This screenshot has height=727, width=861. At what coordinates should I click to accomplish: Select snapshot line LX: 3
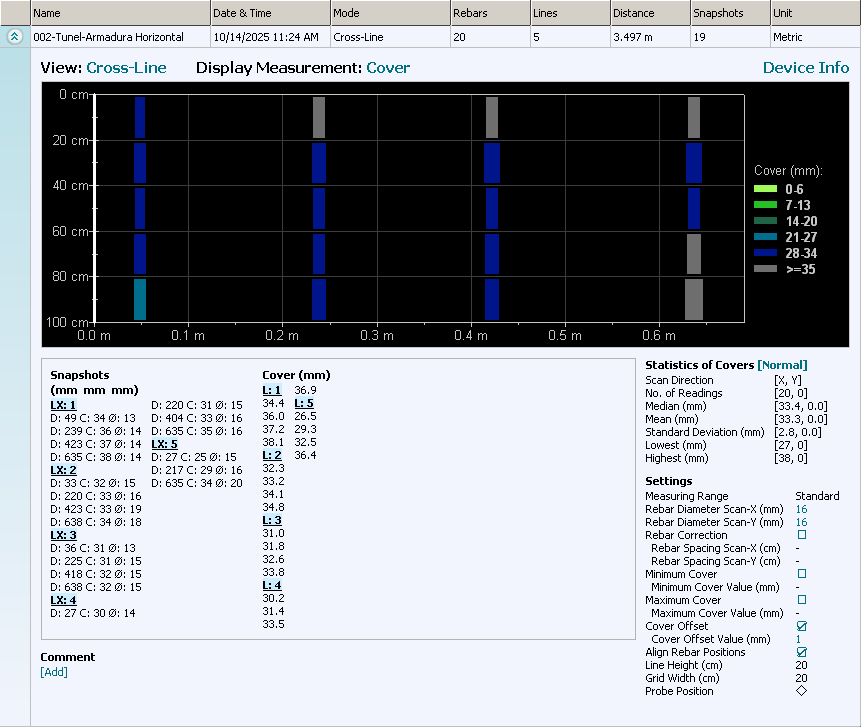(63, 535)
